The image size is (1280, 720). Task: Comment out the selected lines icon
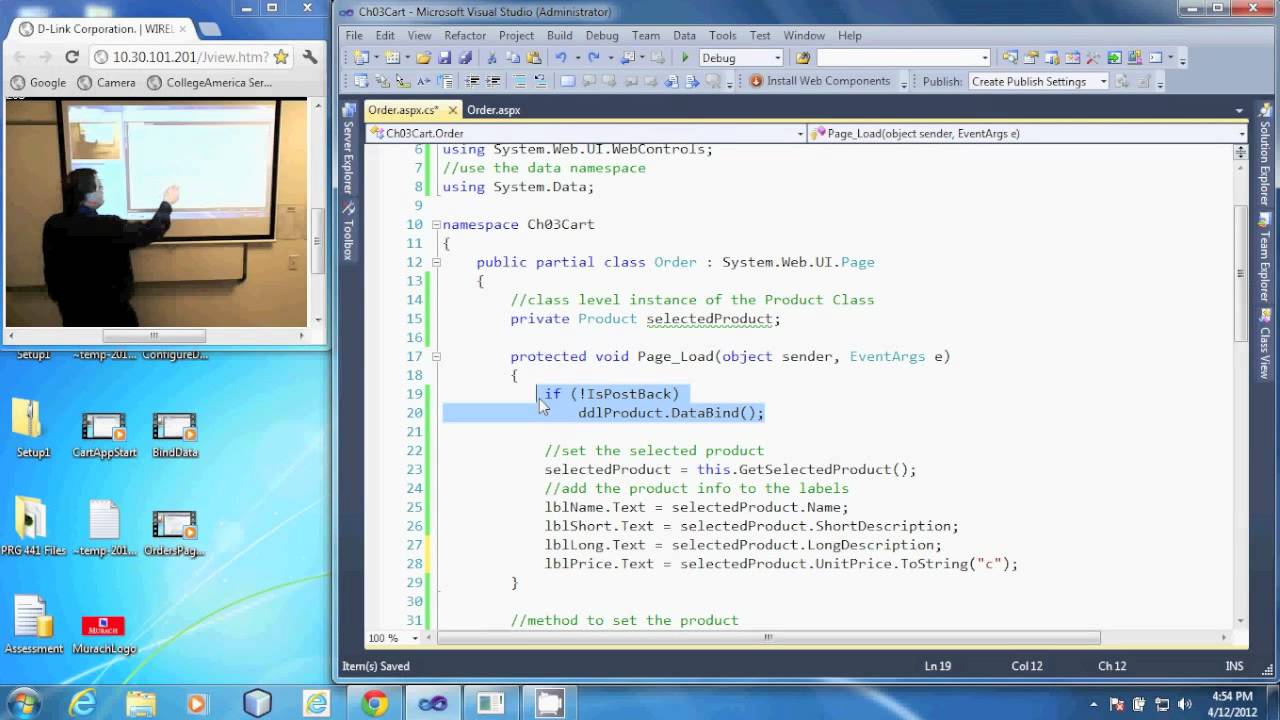(x=520, y=81)
